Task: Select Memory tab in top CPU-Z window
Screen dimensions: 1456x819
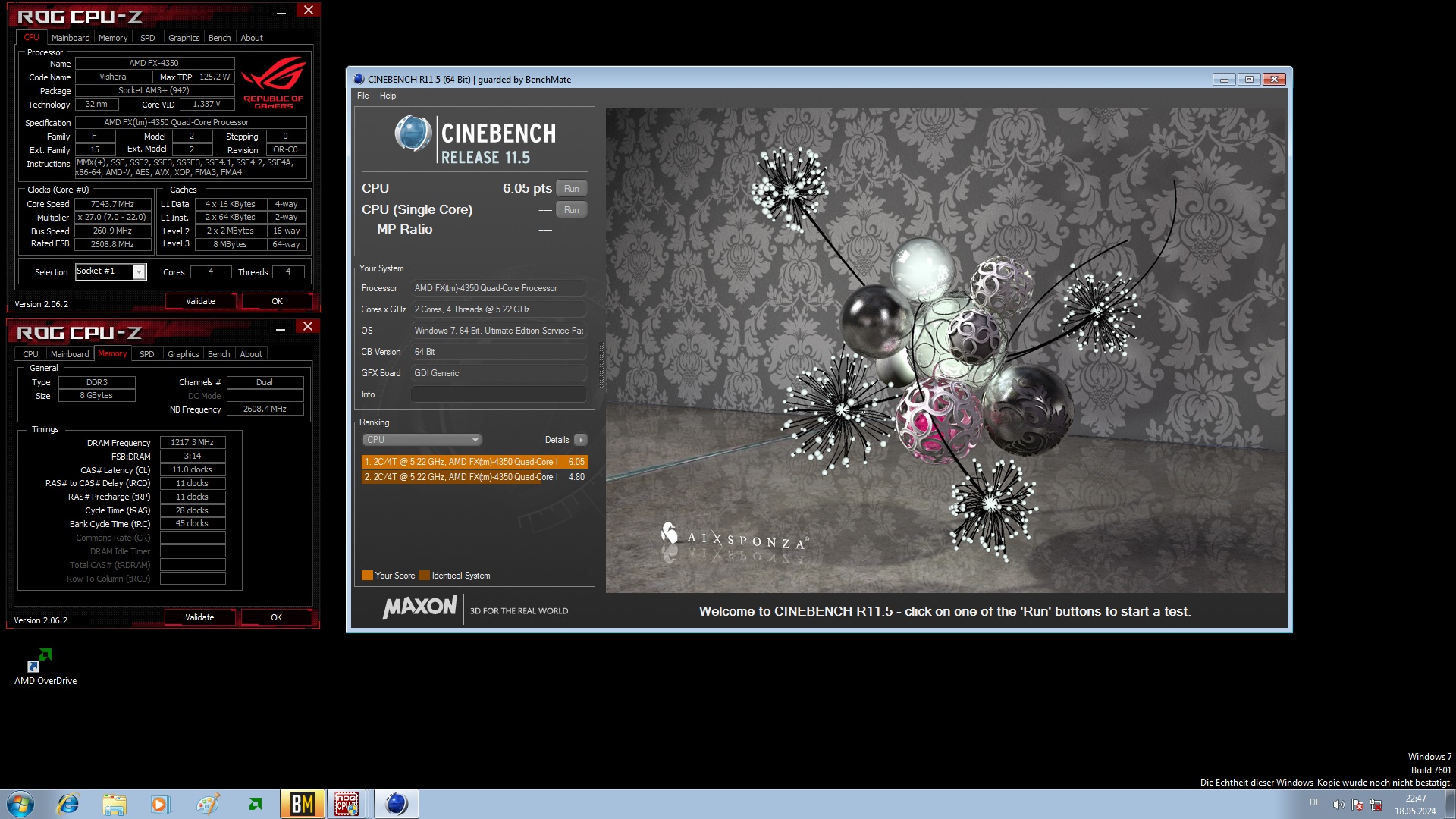Action: [x=113, y=38]
